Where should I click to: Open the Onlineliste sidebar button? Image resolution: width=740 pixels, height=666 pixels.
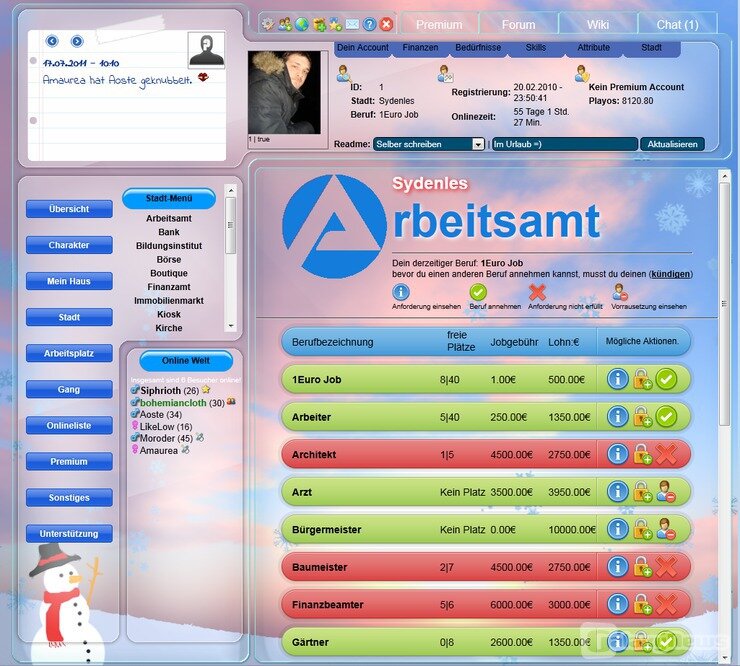click(x=69, y=426)
